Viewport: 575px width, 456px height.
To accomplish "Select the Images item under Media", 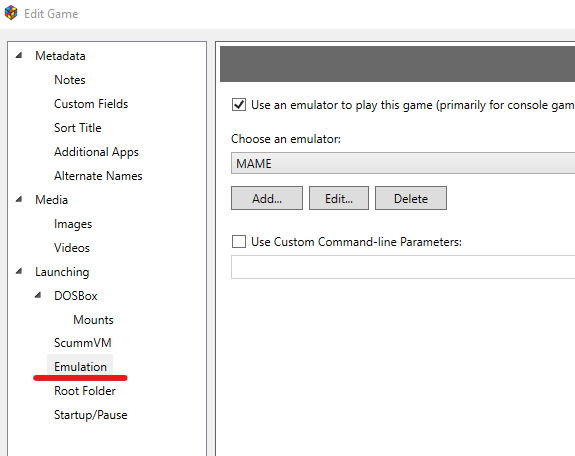I will [73, 224].
